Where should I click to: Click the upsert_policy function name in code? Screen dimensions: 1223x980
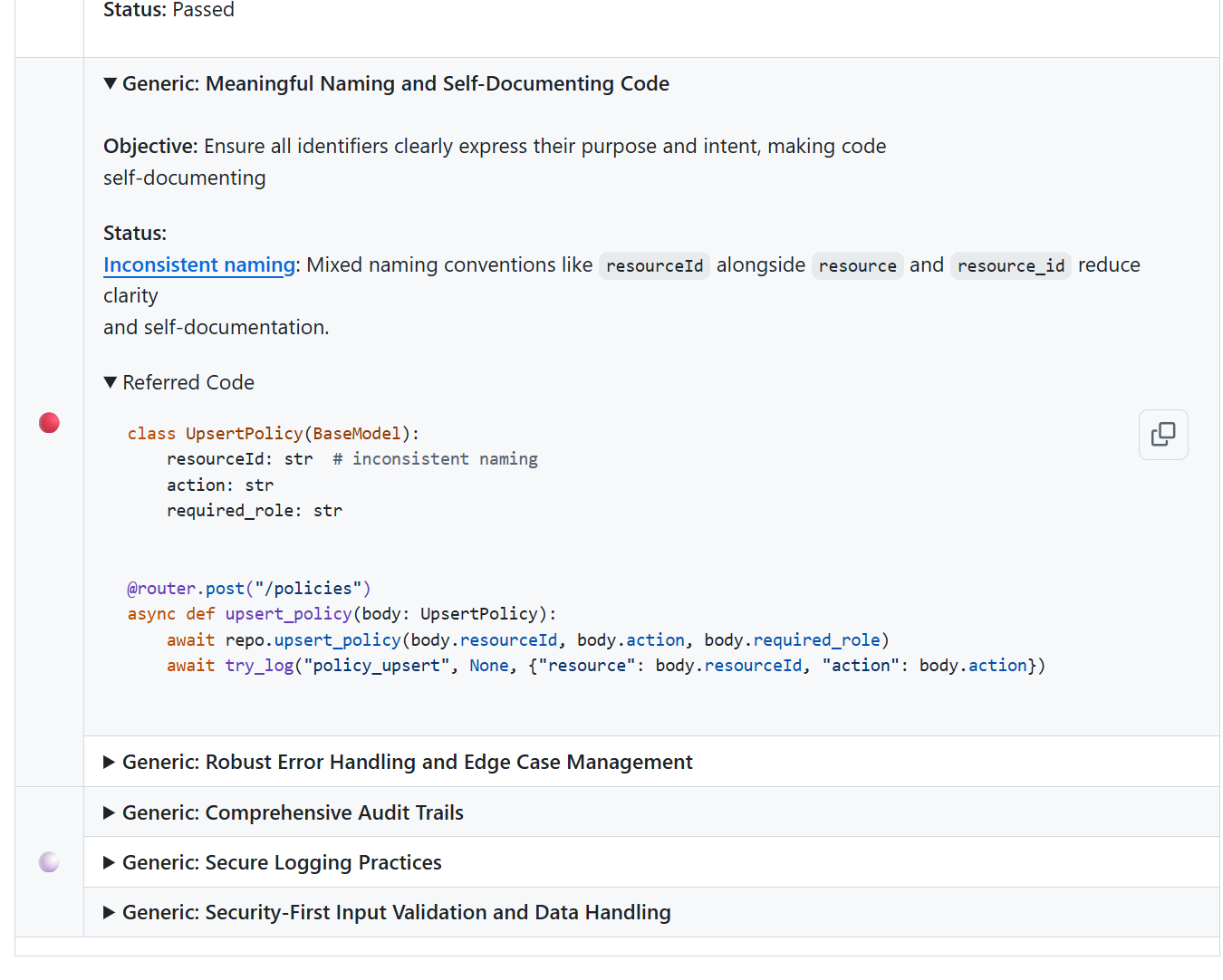point(288,613)
